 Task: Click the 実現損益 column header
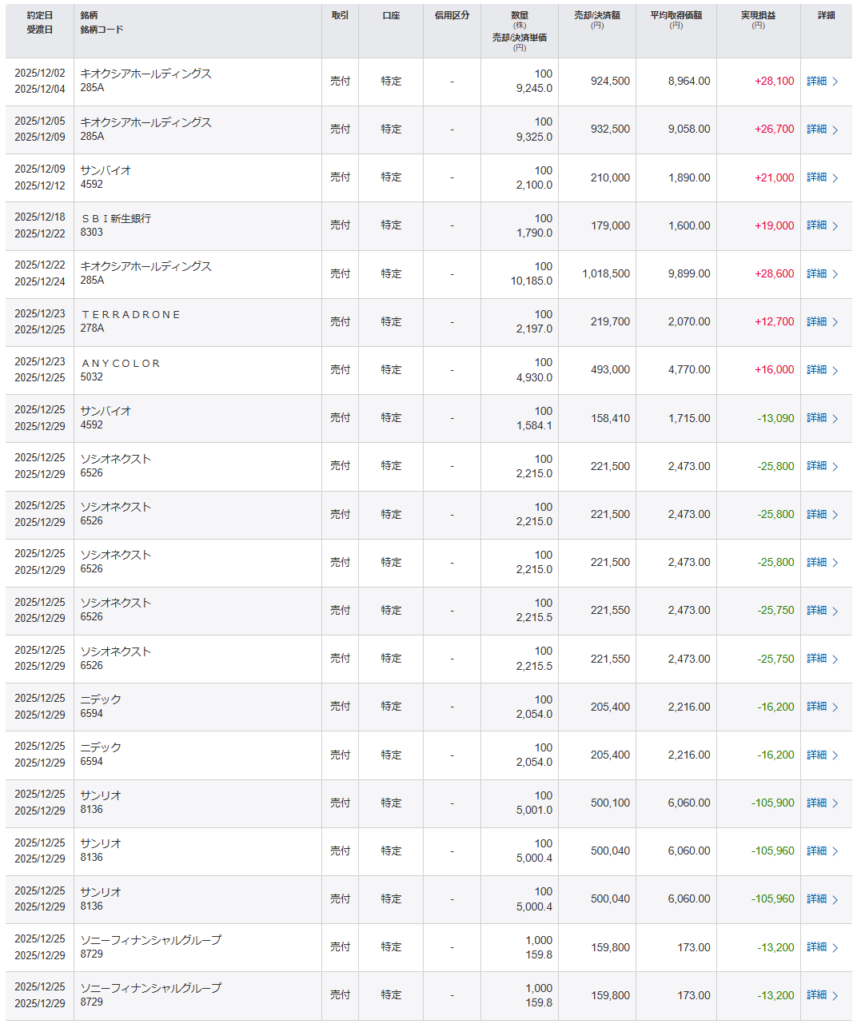[757, 20]
